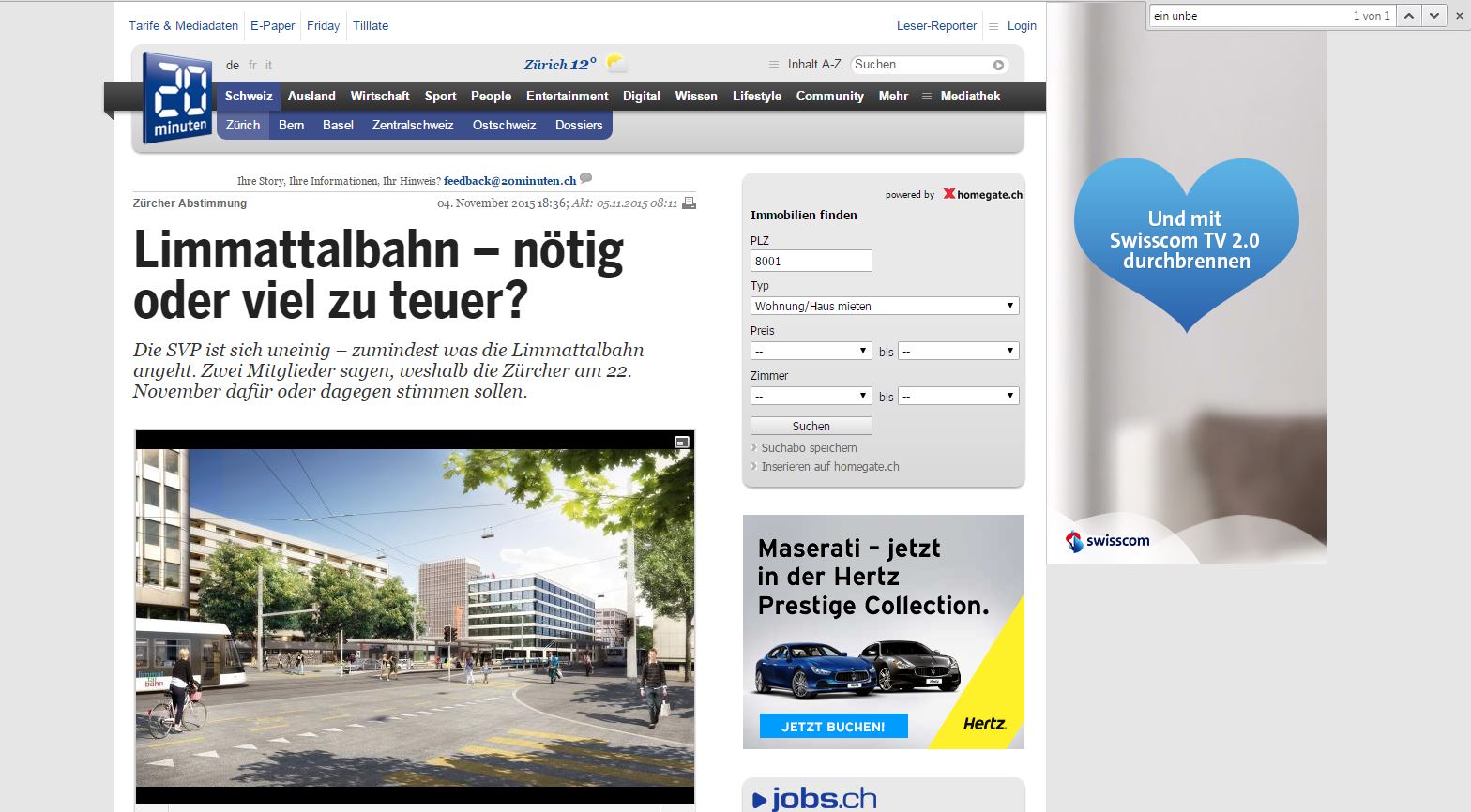Click the feedback@20minuten.ch email link

(x=509, y=181)
